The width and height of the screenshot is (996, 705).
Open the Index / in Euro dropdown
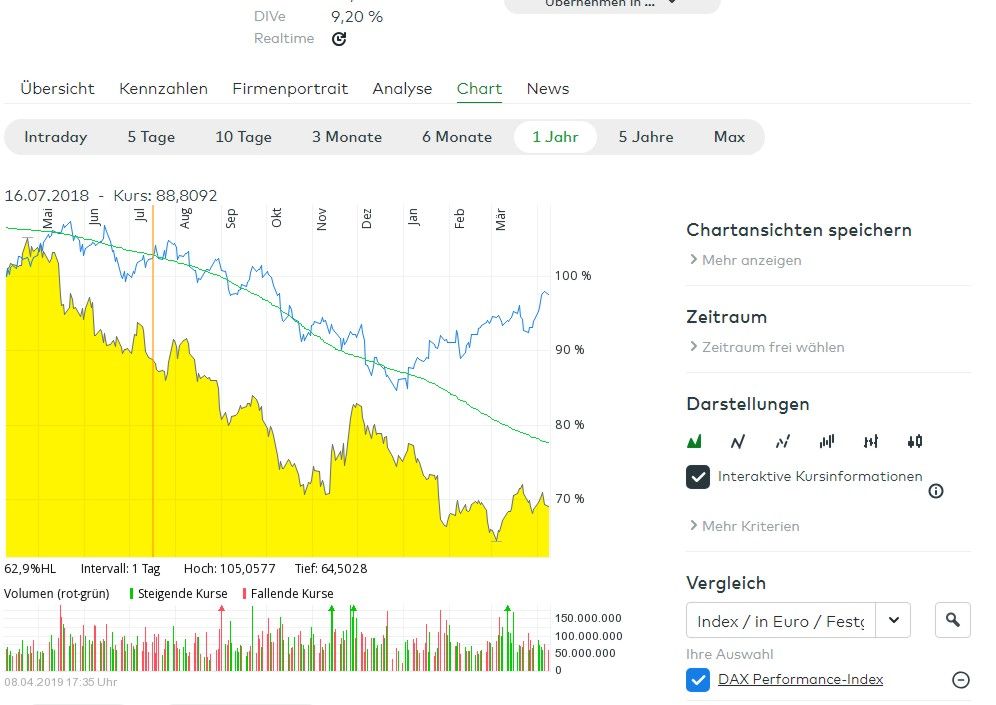(893, 619)
